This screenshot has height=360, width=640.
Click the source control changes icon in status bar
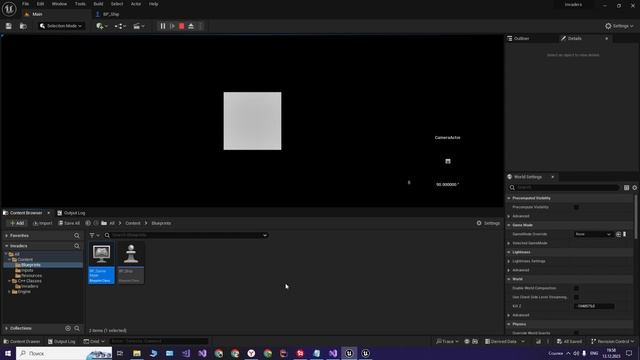[538, 341]
